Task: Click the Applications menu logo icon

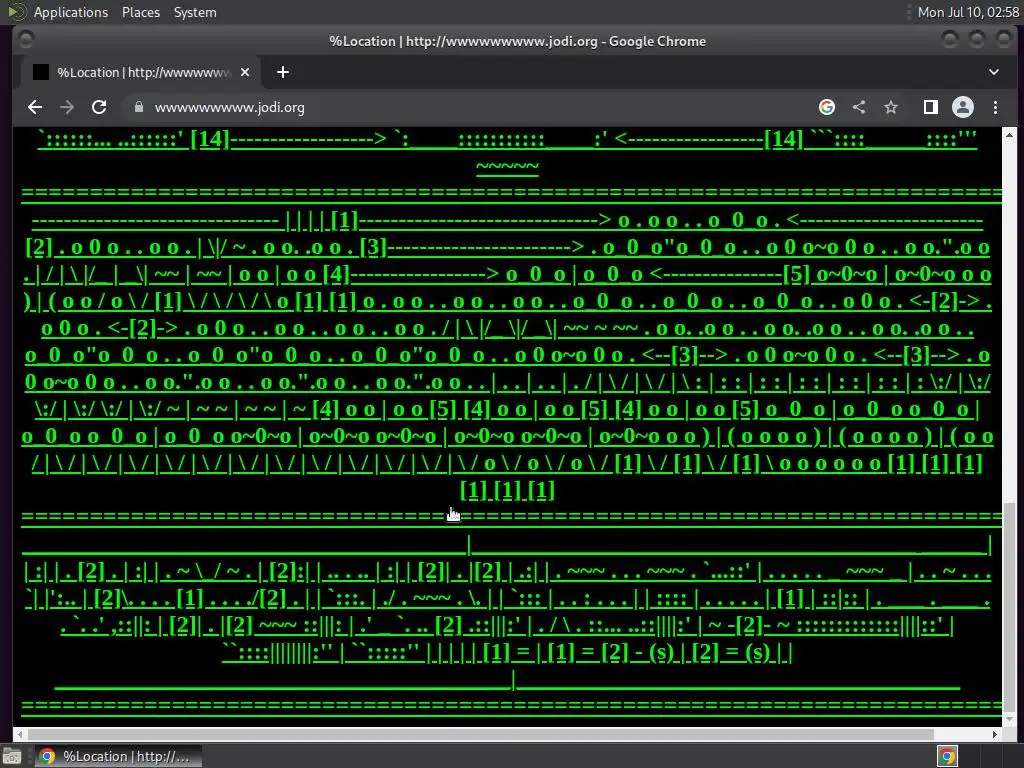Action: 16,12
